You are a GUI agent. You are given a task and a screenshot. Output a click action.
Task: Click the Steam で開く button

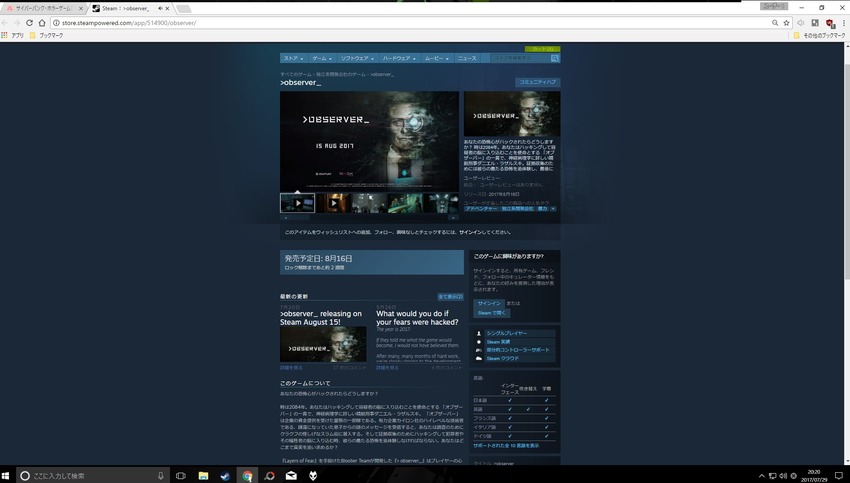coord(492,313)
